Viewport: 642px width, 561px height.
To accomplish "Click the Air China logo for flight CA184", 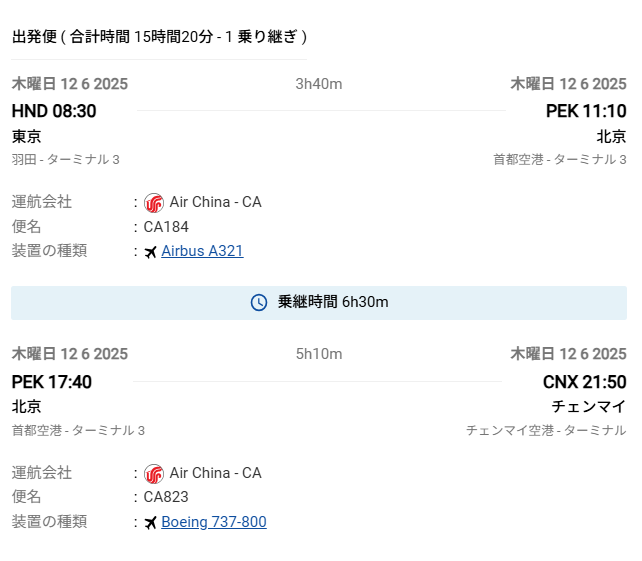I will pos(153,203).
